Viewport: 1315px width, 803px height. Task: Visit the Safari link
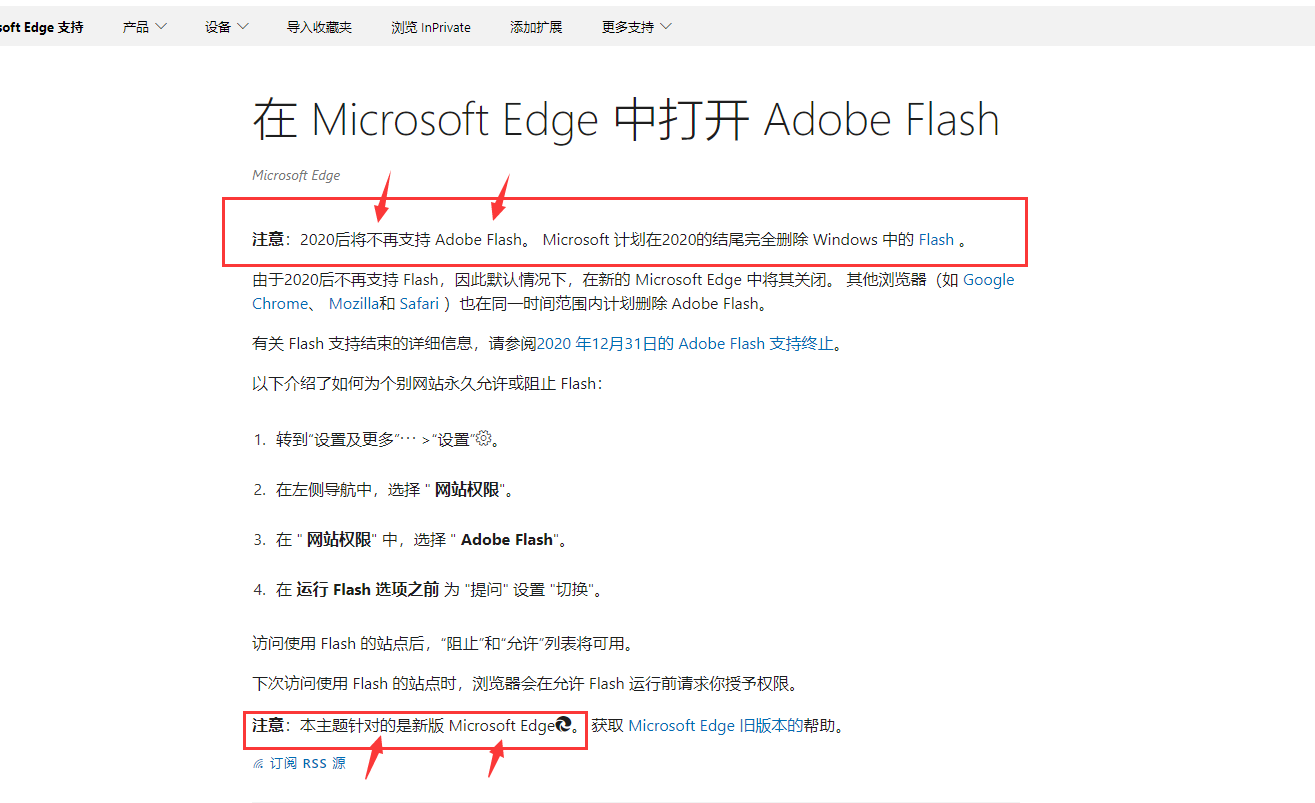coord(419,303)
